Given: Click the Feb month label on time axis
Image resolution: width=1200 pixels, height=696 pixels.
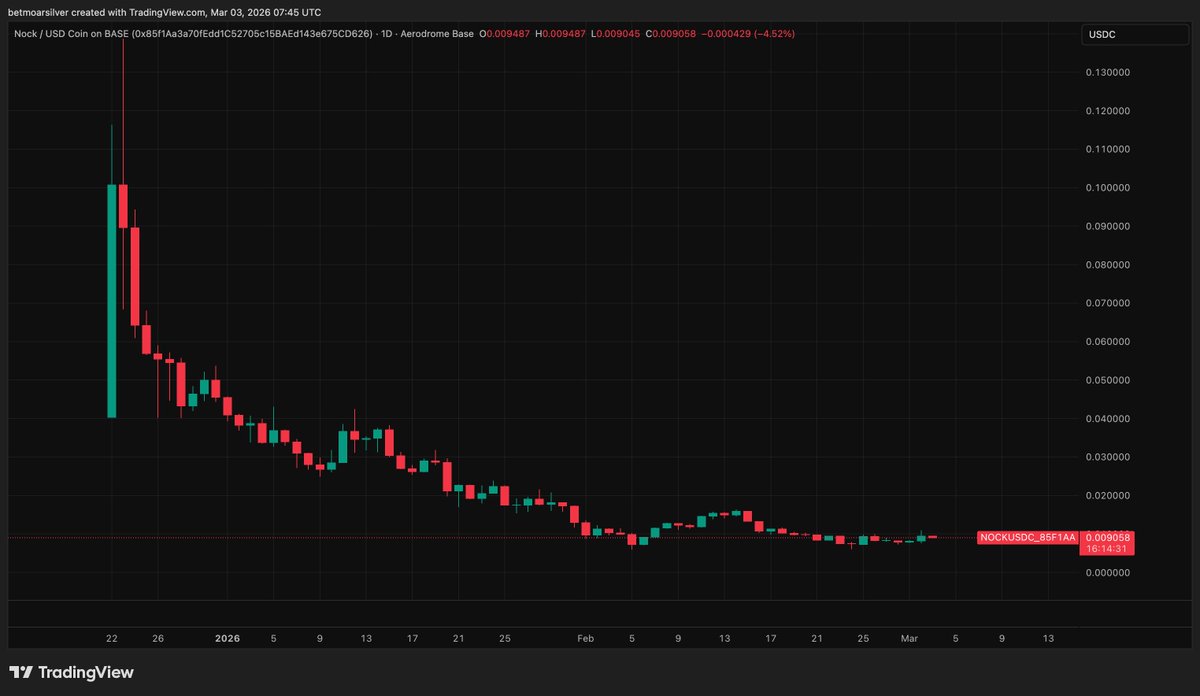Looking at the screenshot, I should pyautogui.click(x=585, y=638).
